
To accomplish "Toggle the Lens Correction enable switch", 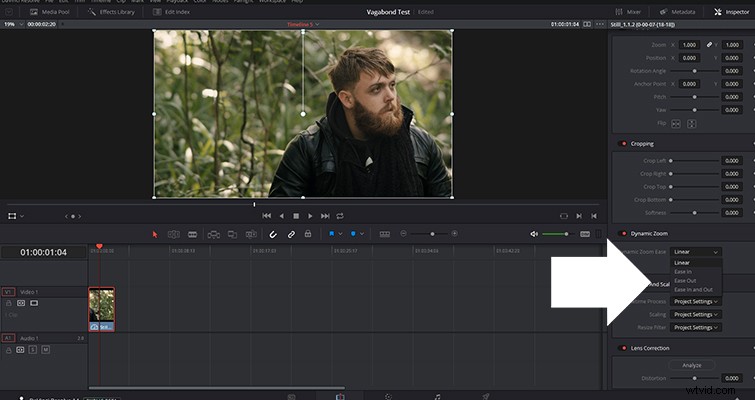I will coord(623,348).
